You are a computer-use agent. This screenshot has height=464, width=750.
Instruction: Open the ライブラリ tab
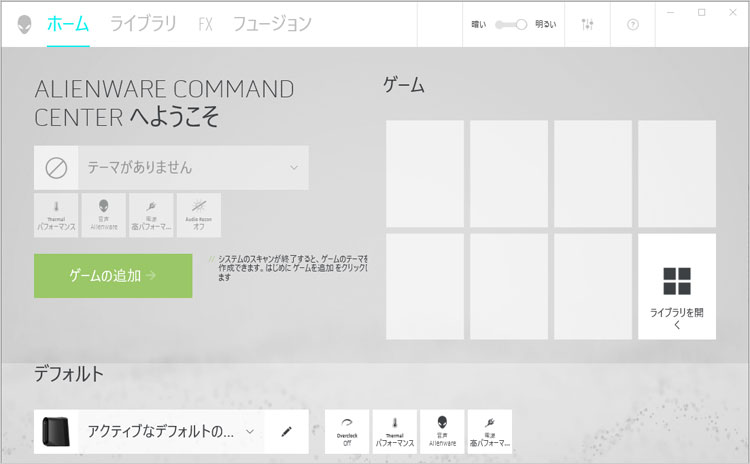coord(143,23)
